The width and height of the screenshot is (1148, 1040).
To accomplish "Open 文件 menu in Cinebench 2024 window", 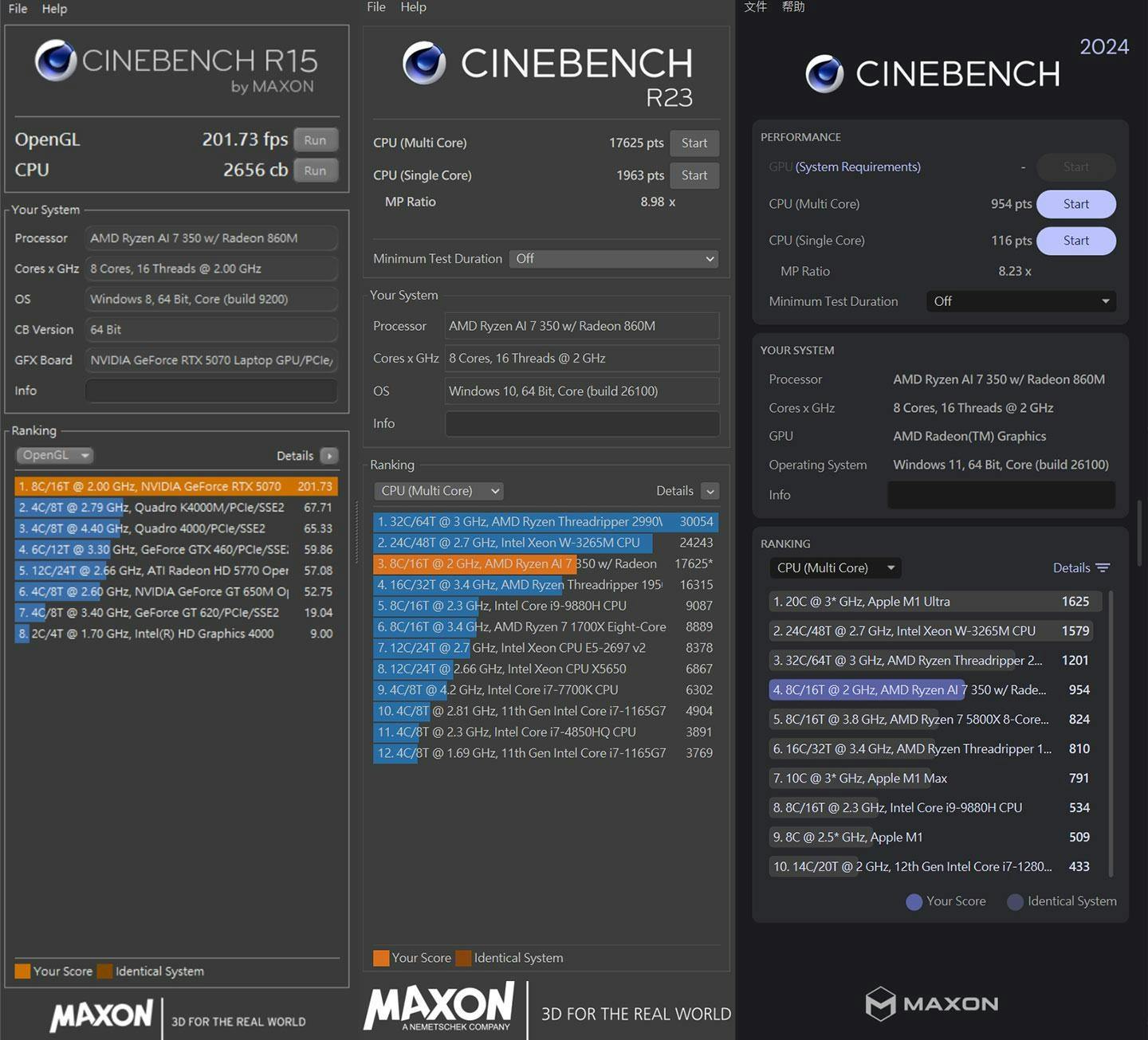I will click(755, 7).
